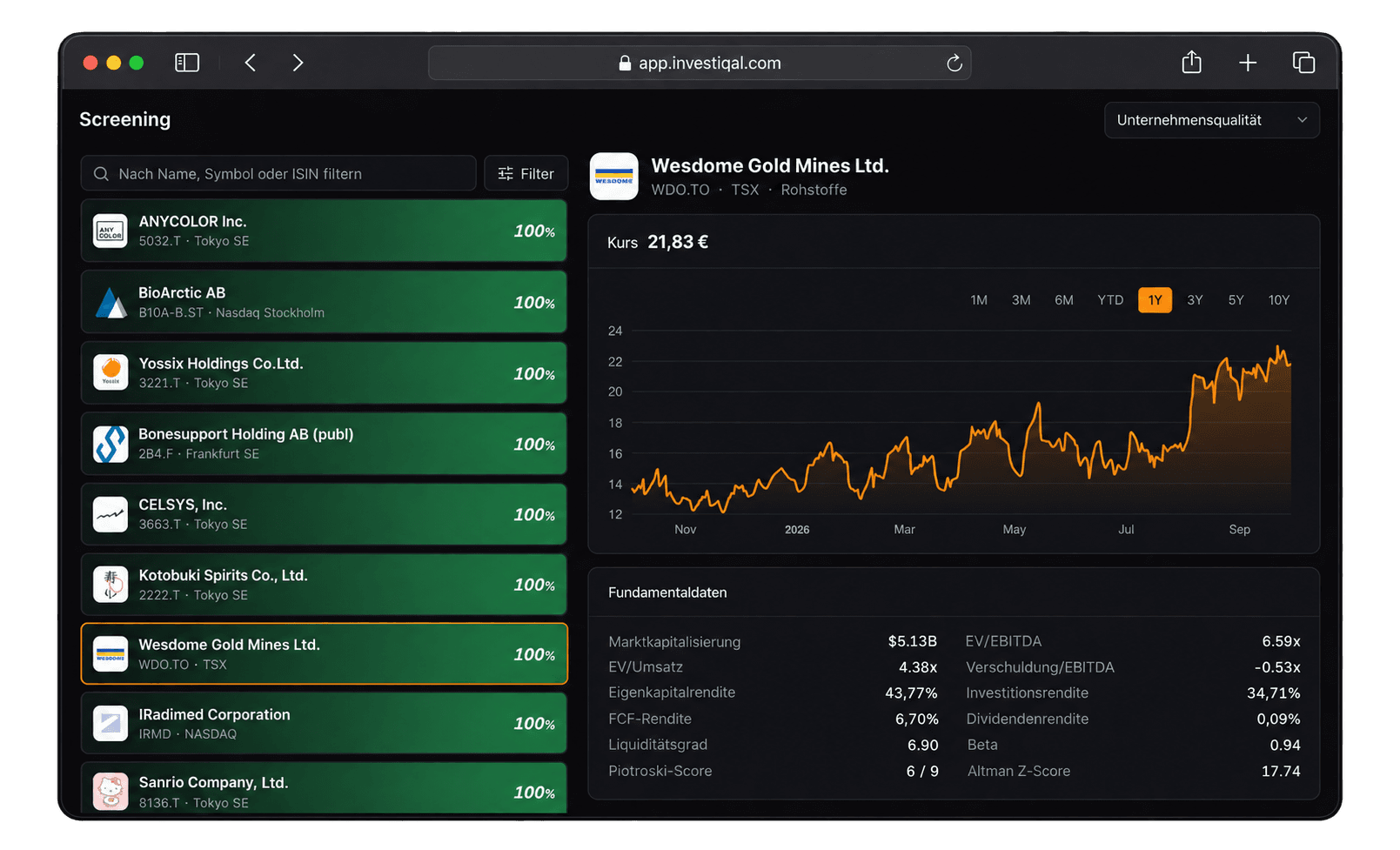The width and height of the screenshot is (1400, 850).
Task: Open Bonesupport Holding AB (publ) name
Action: pyautogui.click(x=246, y=434)
